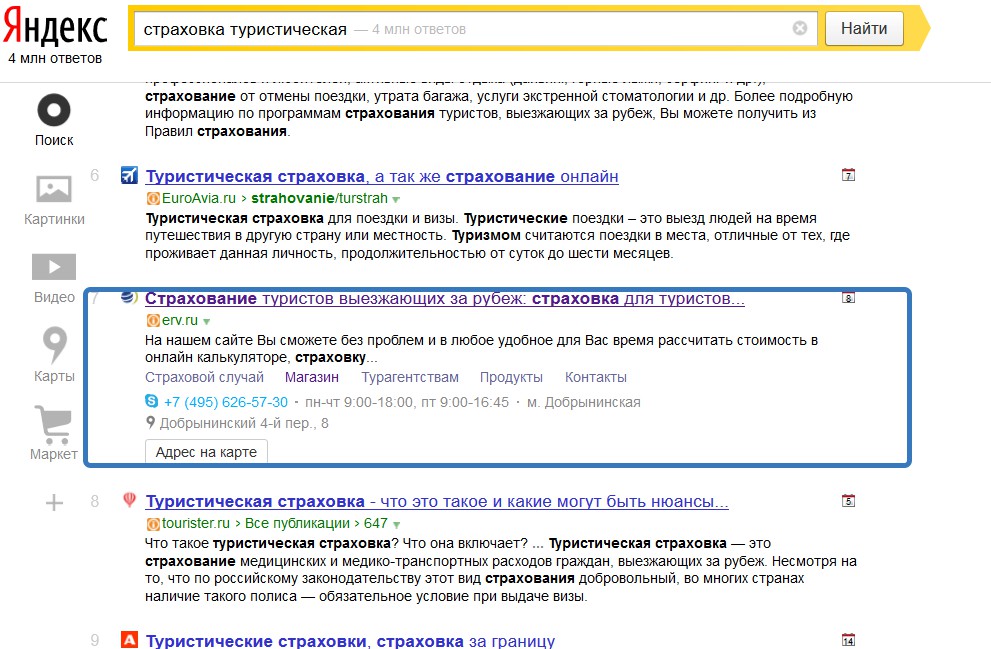Click the map pin icon by Добрынинский address
The height and width of the screenshot is (649, 991).
click(150, 423)
